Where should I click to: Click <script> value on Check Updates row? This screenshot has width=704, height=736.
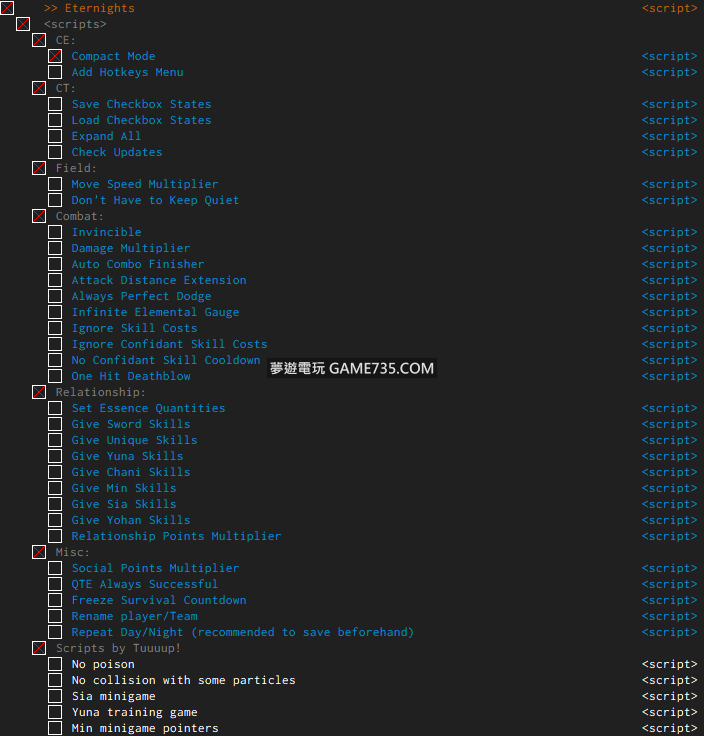point(669,152)
